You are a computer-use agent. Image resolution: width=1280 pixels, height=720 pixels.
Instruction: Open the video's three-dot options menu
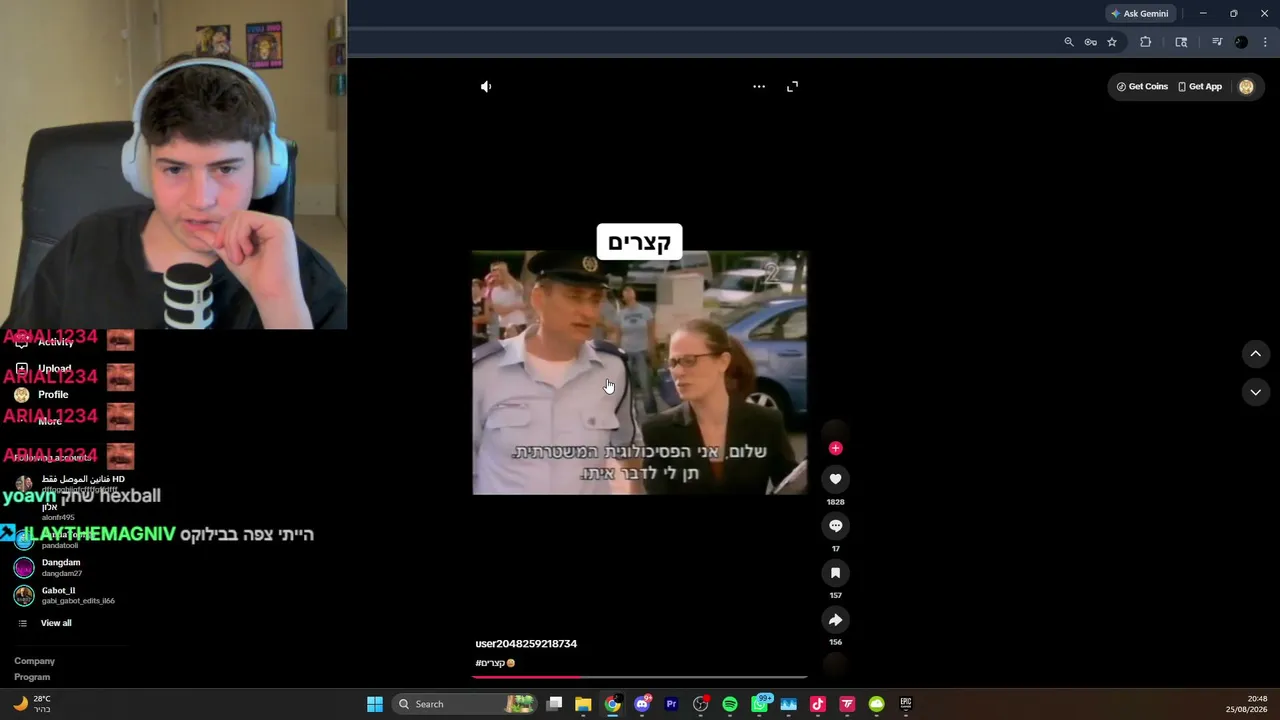pyautogui.click(x=759, y=87)
